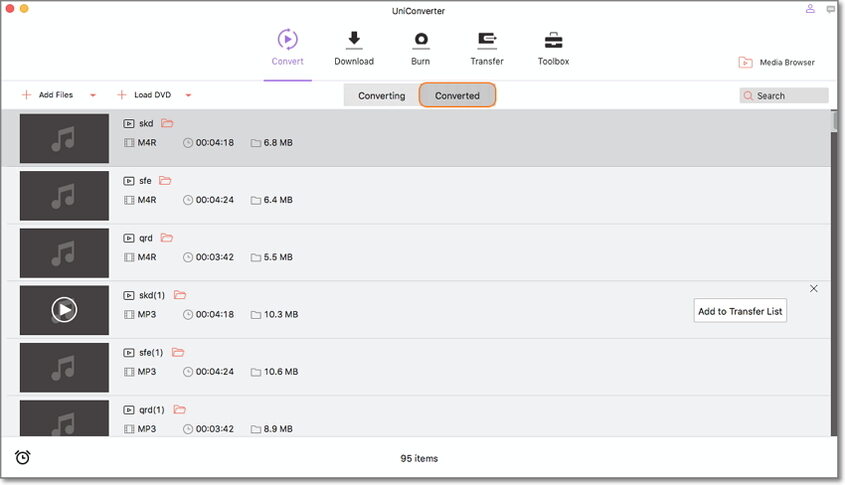Select the qrd M4R thumbnail
Image resolution: width=845 pixels, height=485 pixels.
(64, 253)
